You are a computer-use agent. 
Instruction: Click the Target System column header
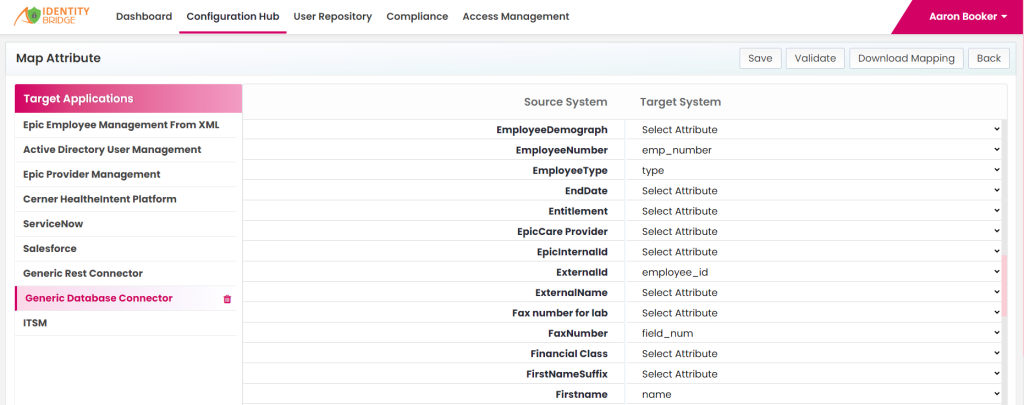tap(680, 102)
